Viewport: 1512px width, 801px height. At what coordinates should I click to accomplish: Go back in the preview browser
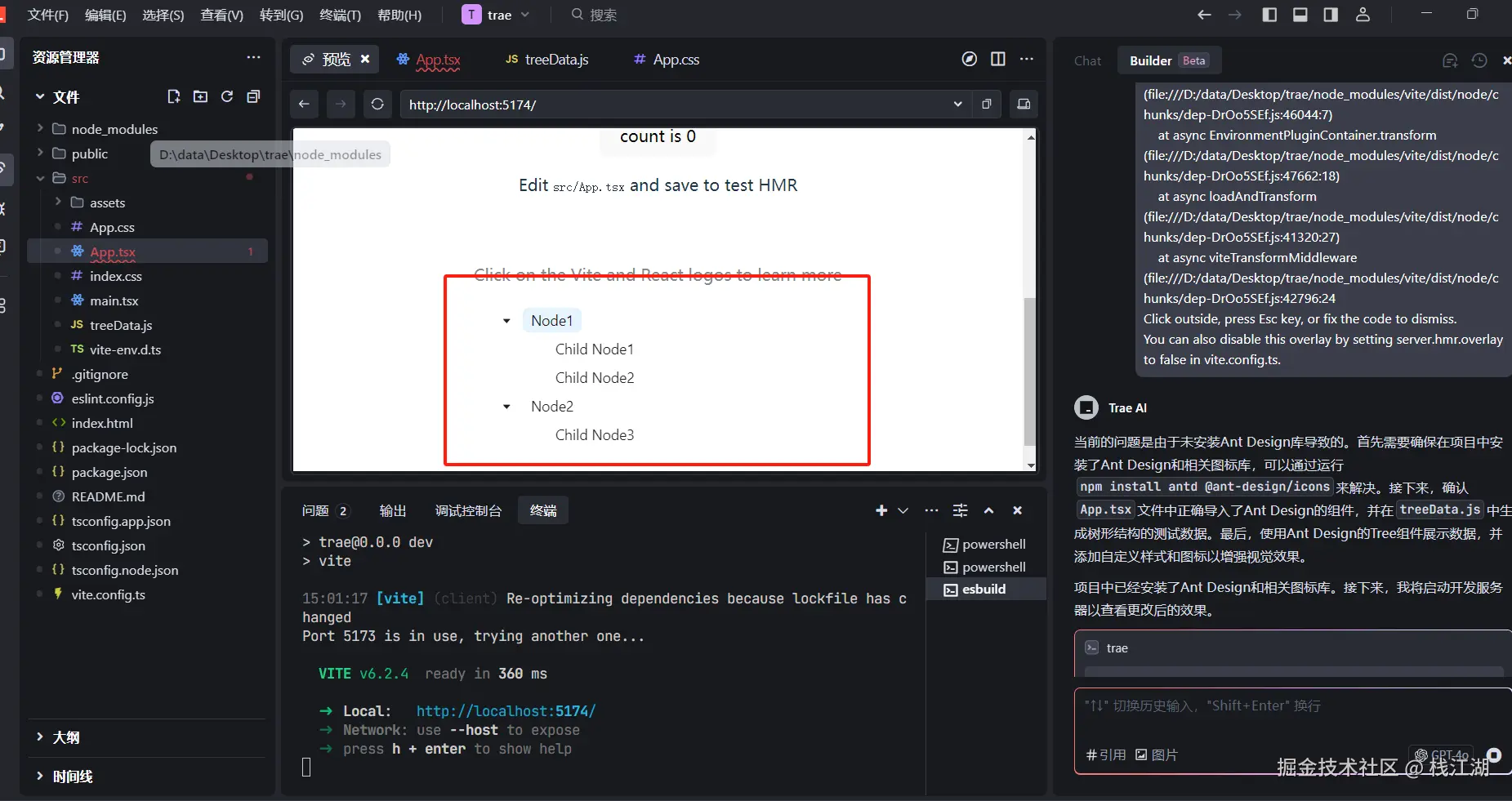click(304, 104)
